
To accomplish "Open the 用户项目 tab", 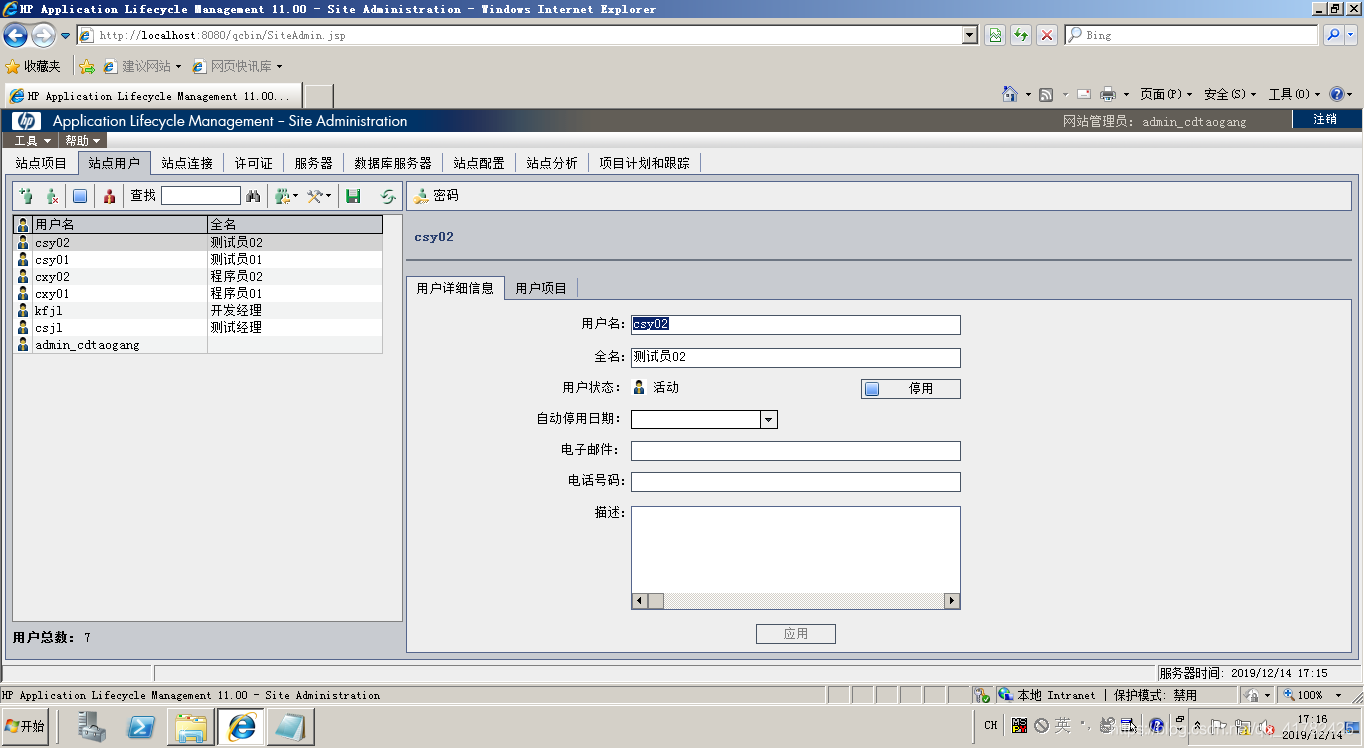I will click(x=541, y=288).
